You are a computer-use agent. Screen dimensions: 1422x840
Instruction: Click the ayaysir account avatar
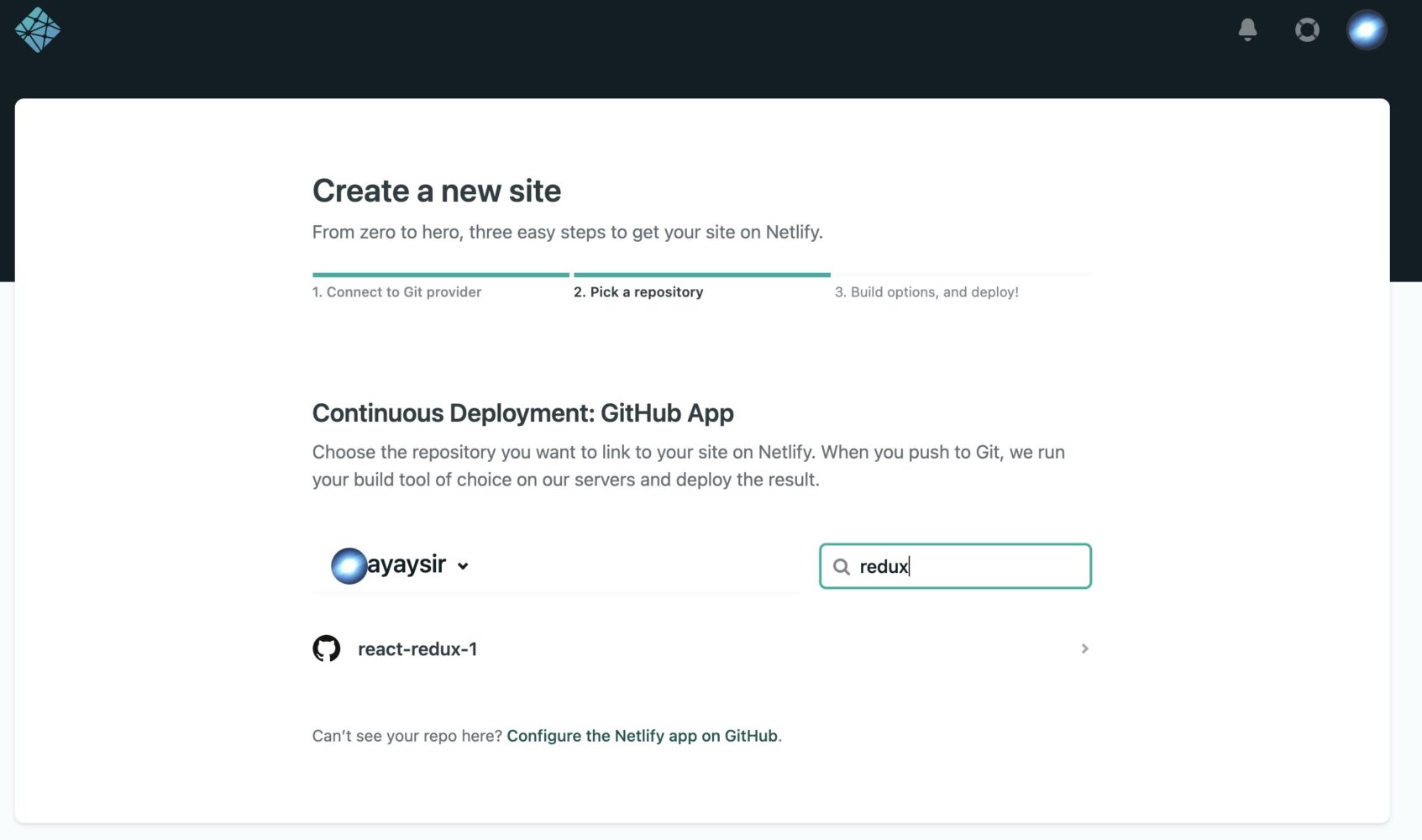pyautogui.click(x=349, y=565)
